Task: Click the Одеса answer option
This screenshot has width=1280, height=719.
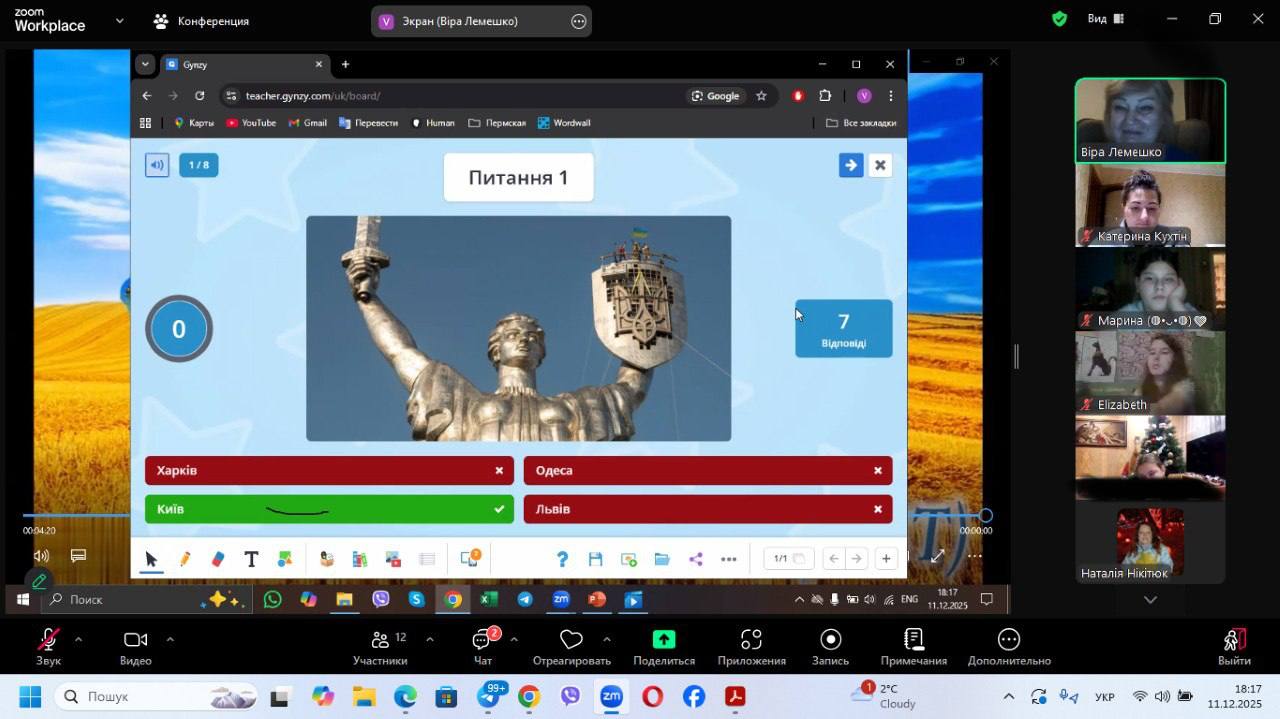Action: pyautogui.click(x=707, y=470)
